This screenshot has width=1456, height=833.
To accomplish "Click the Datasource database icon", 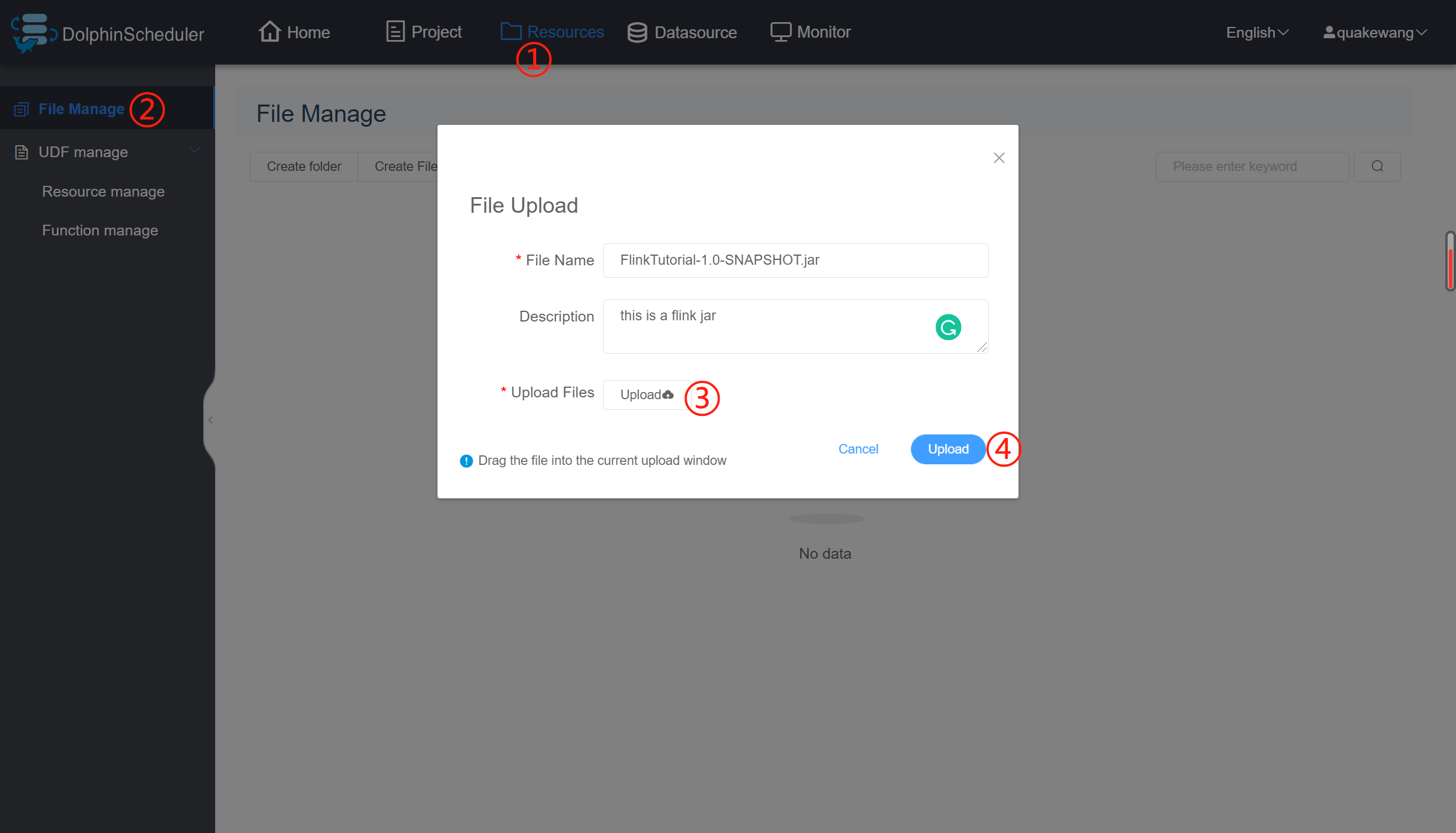I will tap(637, 32).
